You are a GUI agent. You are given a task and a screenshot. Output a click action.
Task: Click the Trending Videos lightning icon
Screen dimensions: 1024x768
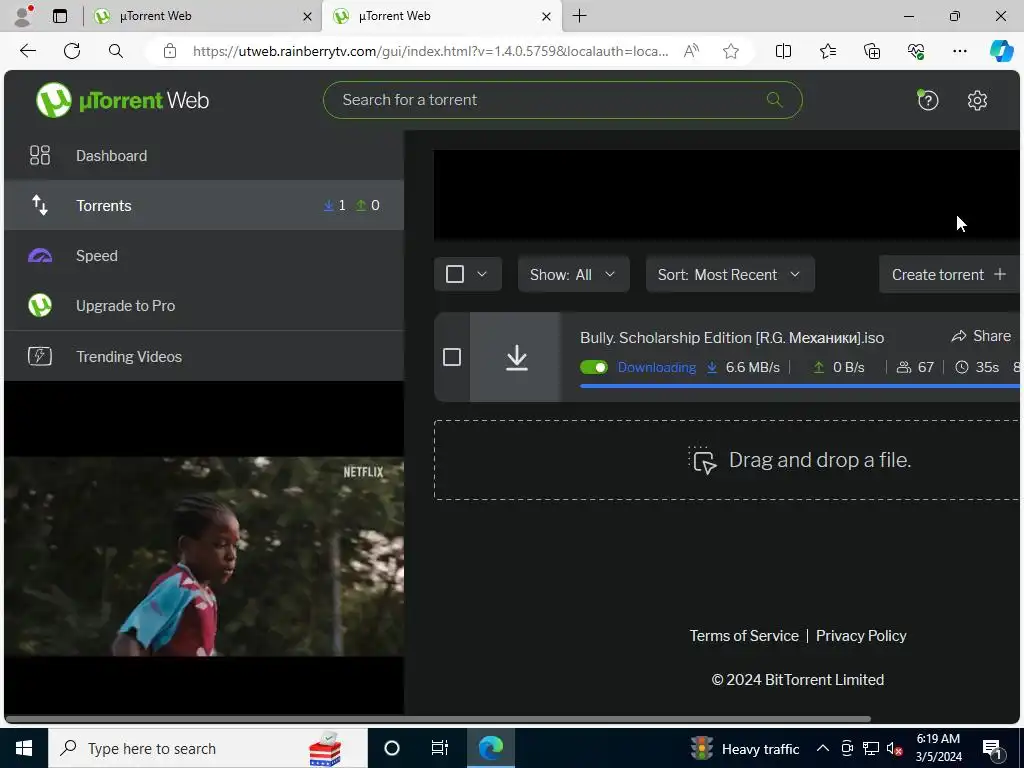[40, 356]
